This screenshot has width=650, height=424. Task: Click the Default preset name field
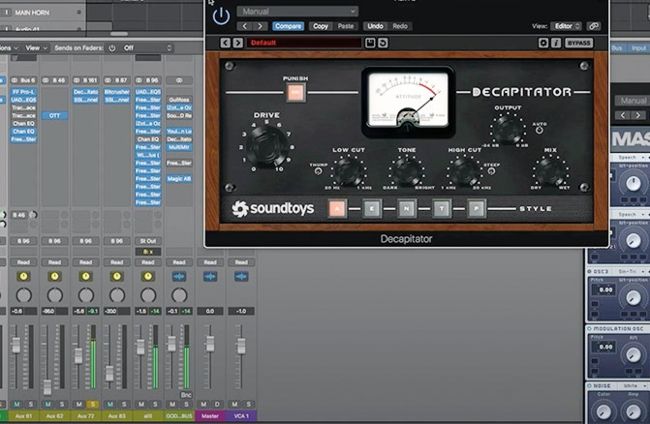click(304, 43)
